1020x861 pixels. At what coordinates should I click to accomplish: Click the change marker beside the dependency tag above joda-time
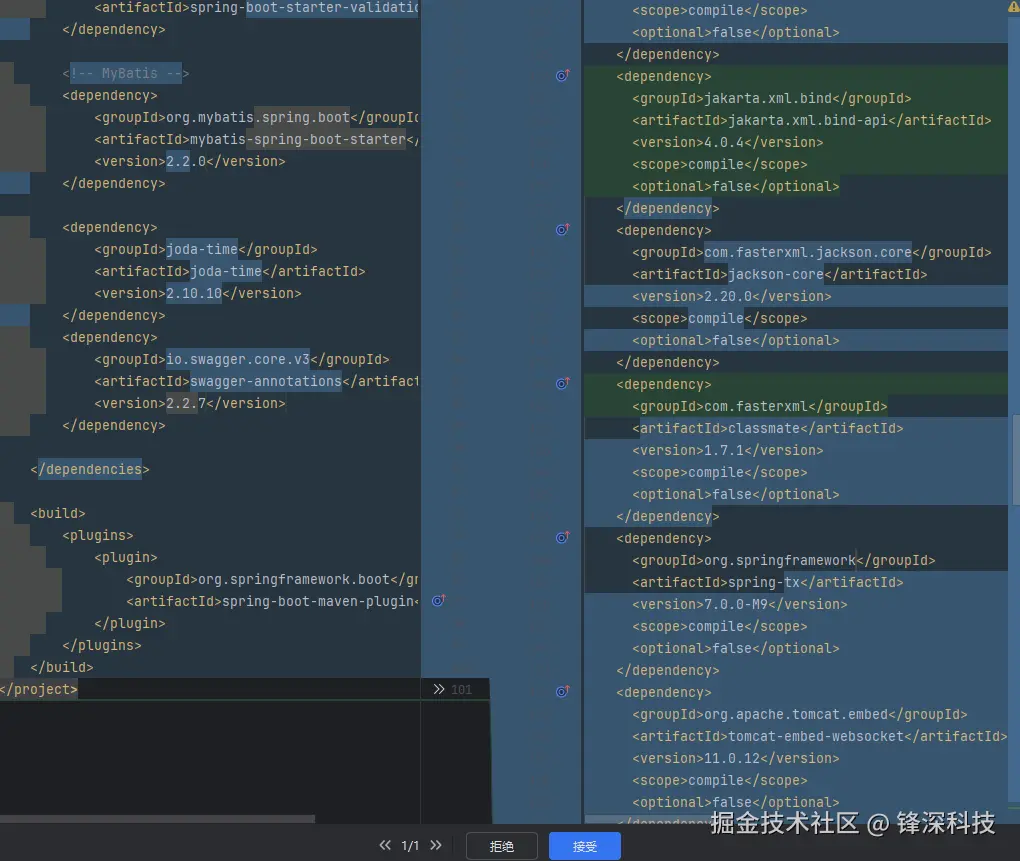563,230
